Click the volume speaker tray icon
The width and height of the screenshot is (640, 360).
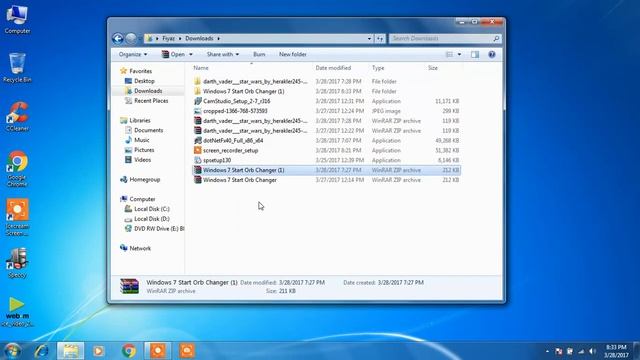pos(592,351)
